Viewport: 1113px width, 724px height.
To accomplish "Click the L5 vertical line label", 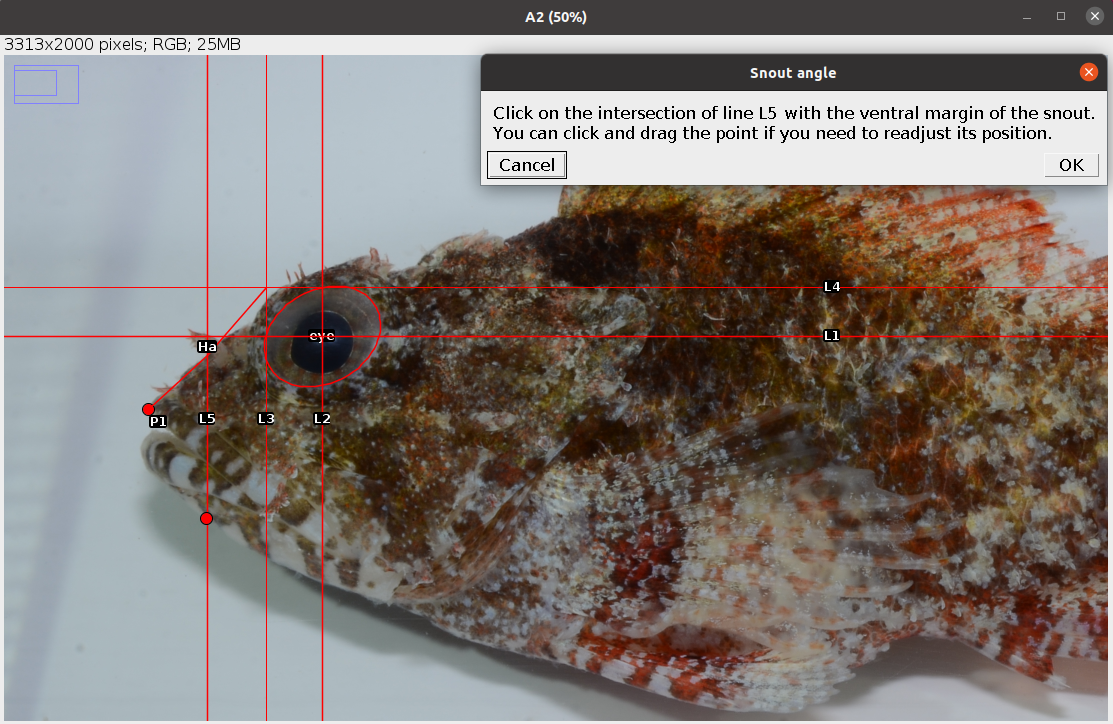I will (x=207, y=419).
